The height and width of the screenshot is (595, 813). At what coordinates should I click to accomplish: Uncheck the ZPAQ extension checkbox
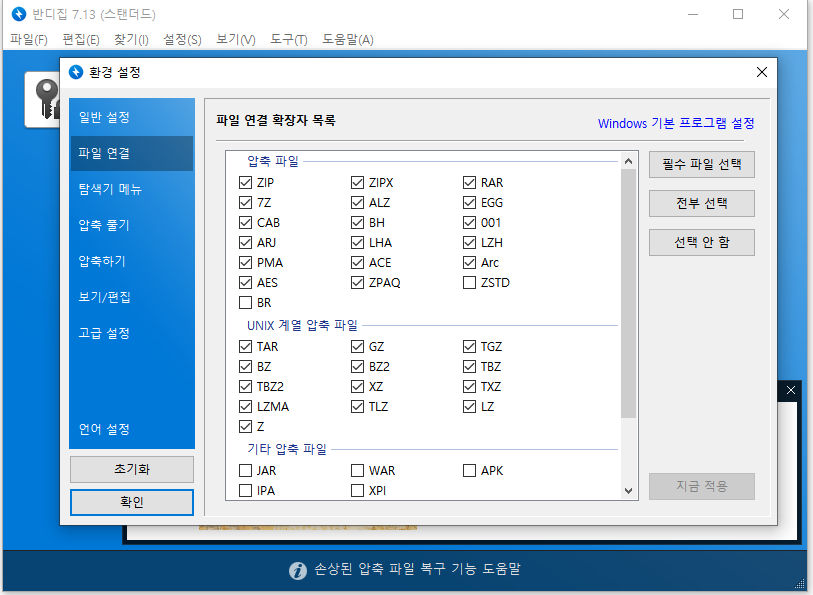click(357, 282)
